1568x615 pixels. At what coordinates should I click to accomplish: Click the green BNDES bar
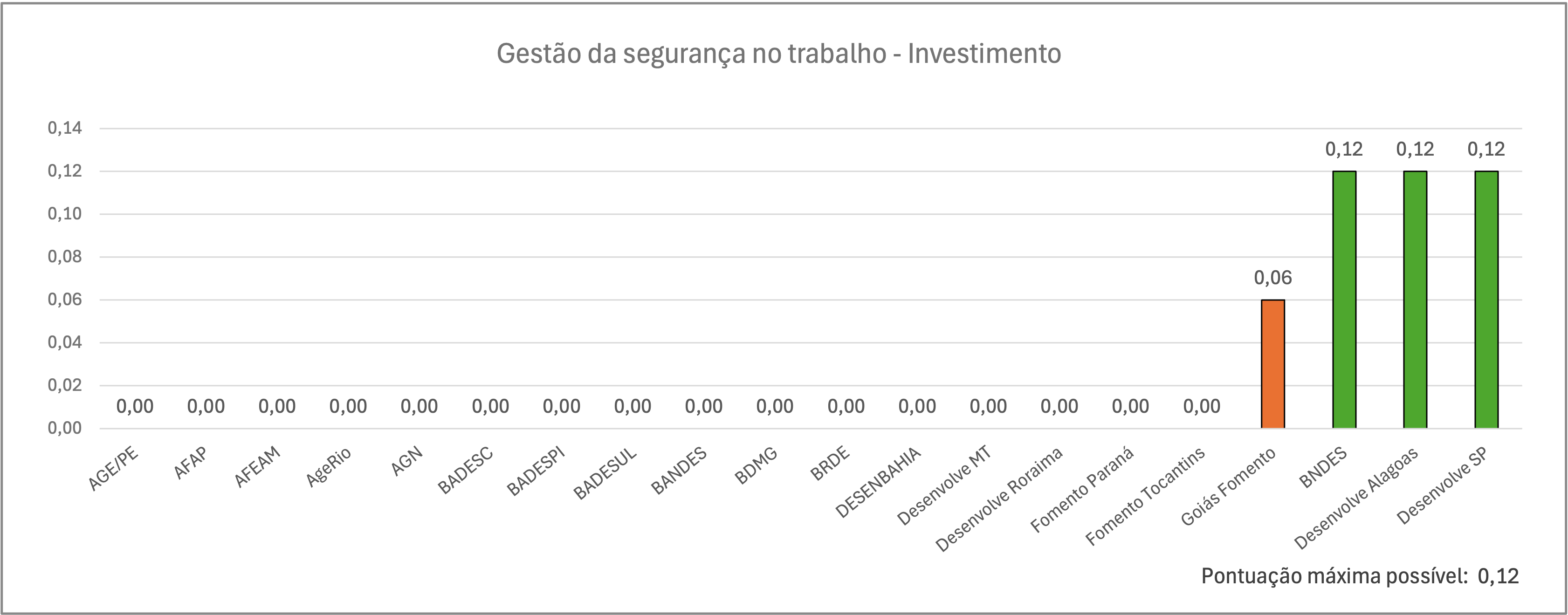pyautogui.click(x=1344, y=299)
